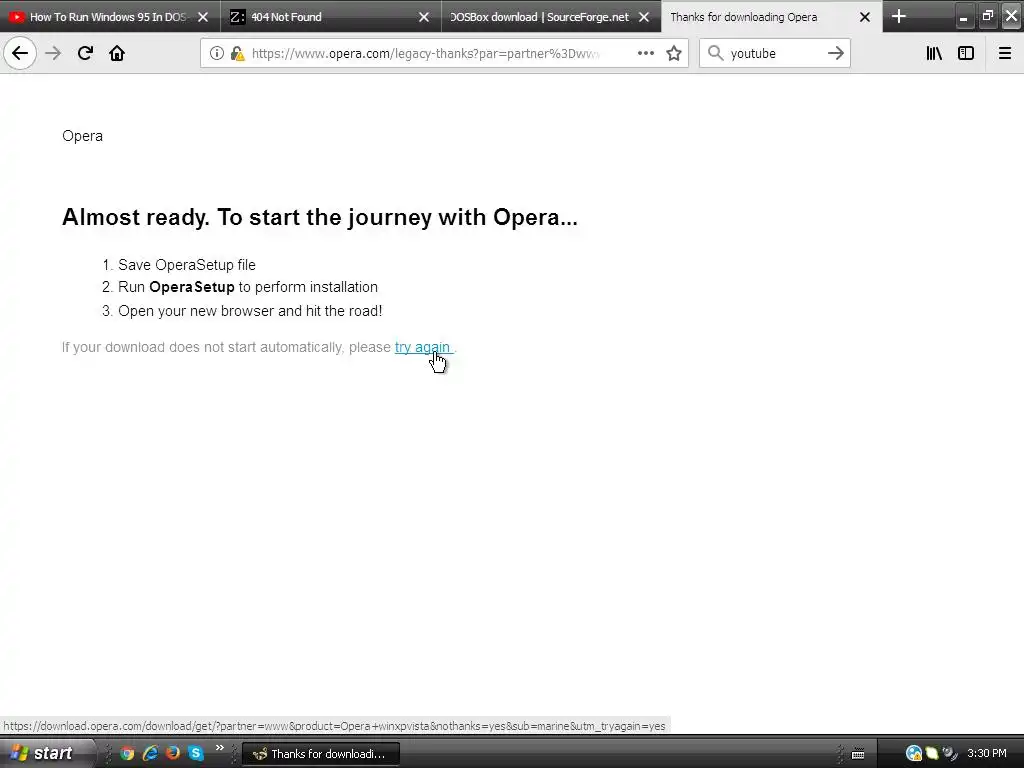This screenshot has width=1024, height=768.
Task: Click the Opera text at page top
Action: click(x=82, y=136)
